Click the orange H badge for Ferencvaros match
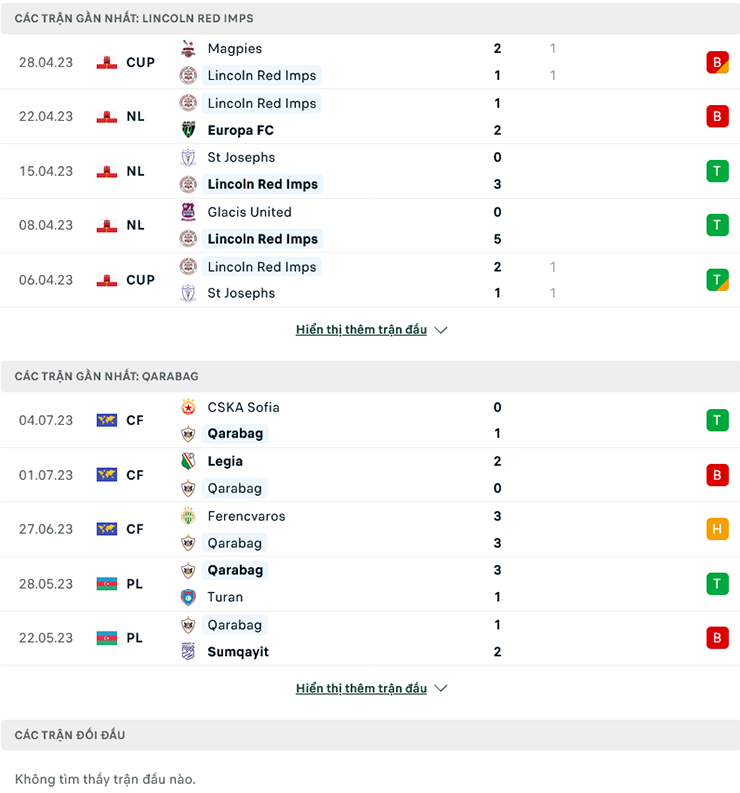Viewport: 740px width, 793px height. [x=716, y=529]
